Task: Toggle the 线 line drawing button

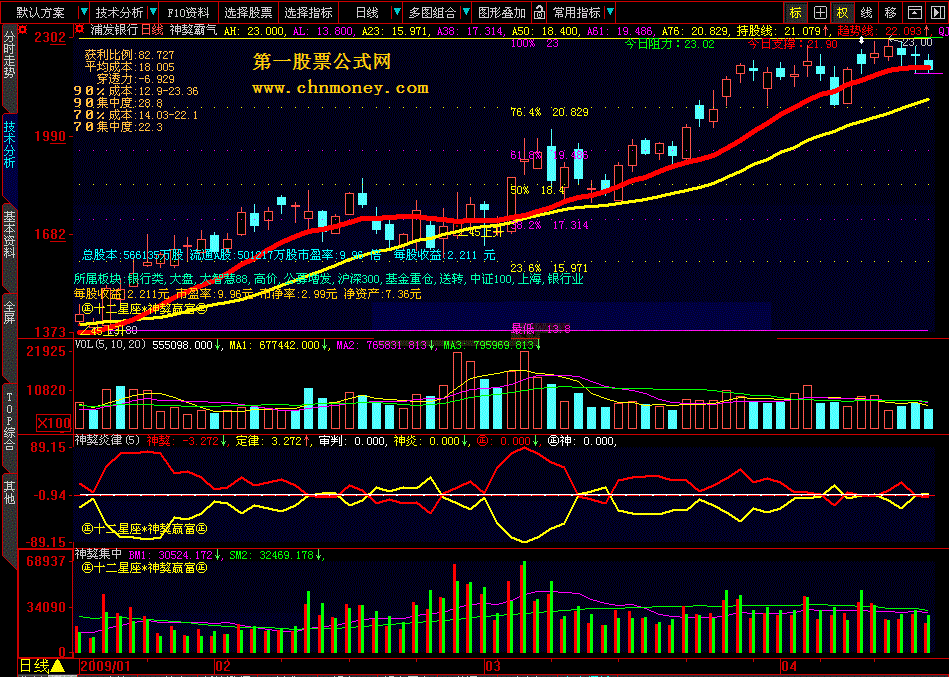Action: (x=867, y=12)
